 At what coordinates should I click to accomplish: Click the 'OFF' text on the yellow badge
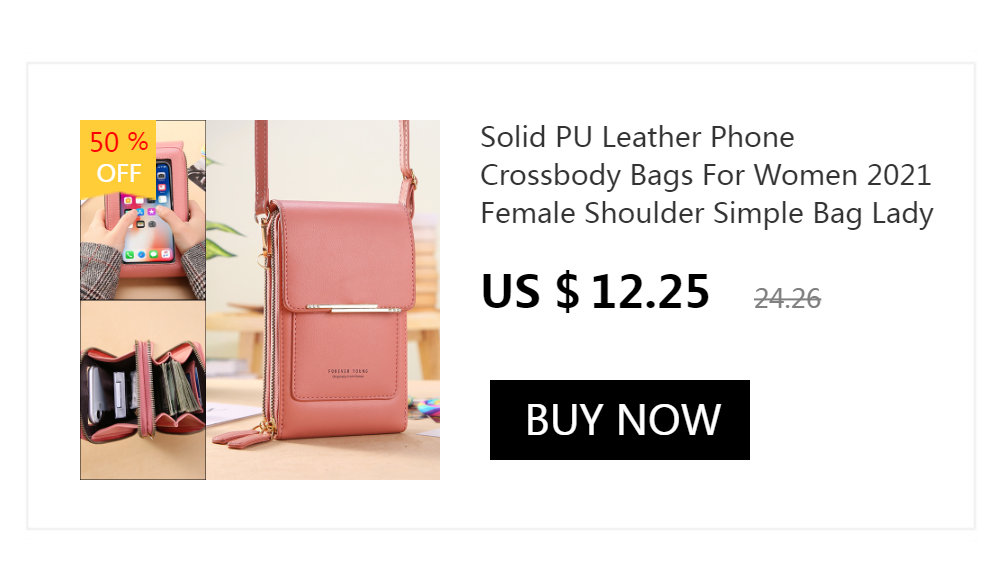point(119,173)
